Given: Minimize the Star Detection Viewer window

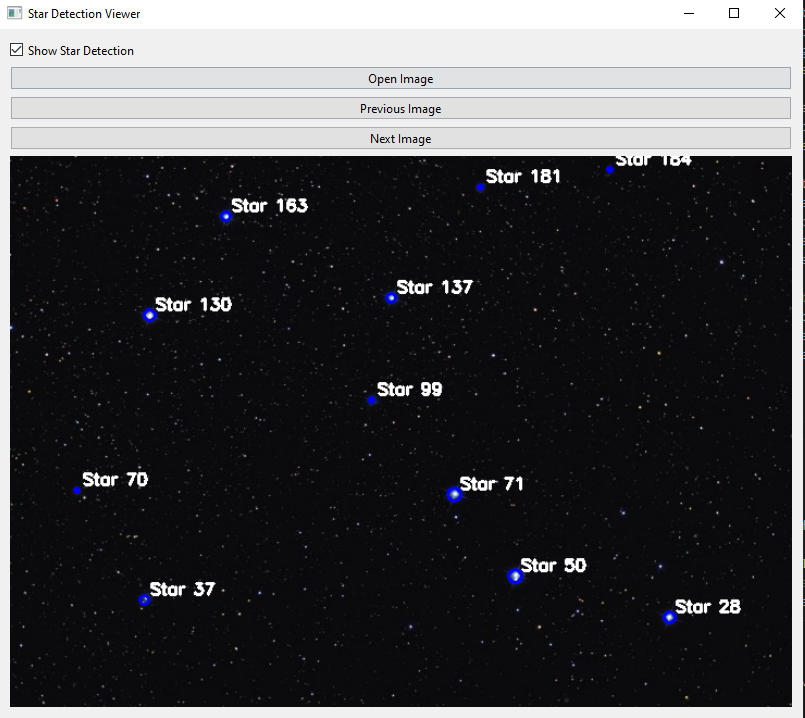Looking at the screenshot, I should 689,13.
